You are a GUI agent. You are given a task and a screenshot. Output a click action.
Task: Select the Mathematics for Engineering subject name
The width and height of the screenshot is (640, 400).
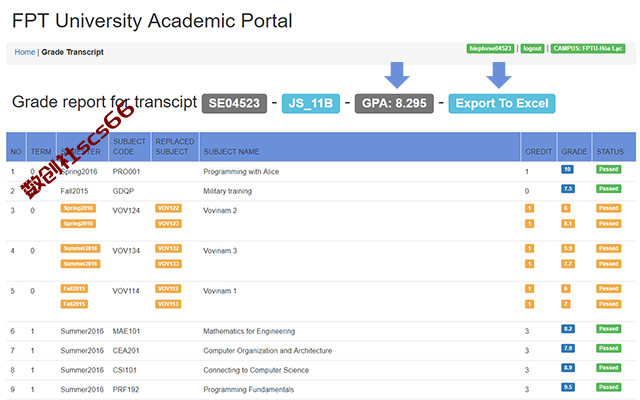click(x=249, y=331)
